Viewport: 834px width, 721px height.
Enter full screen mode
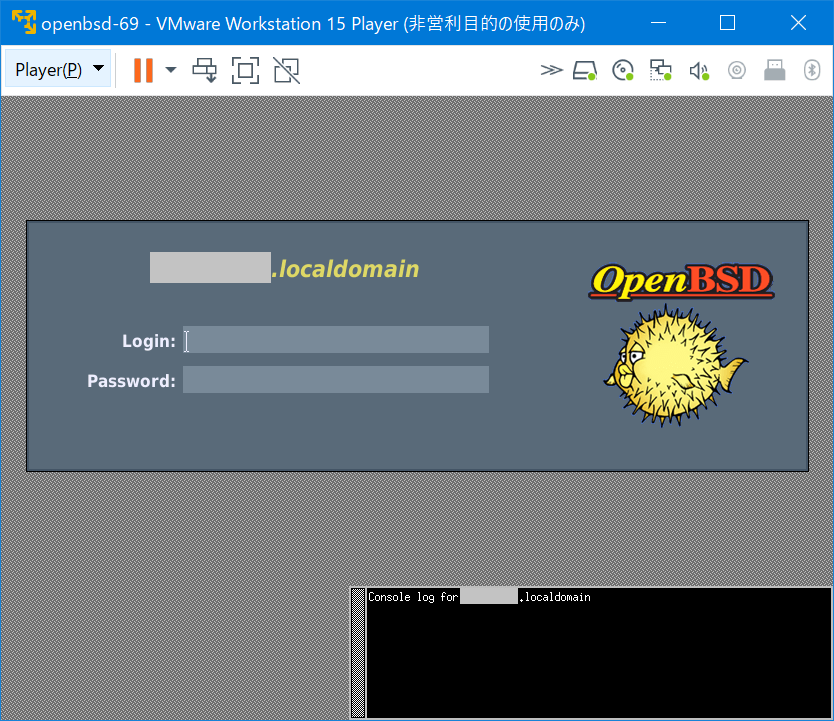point(245,70)
